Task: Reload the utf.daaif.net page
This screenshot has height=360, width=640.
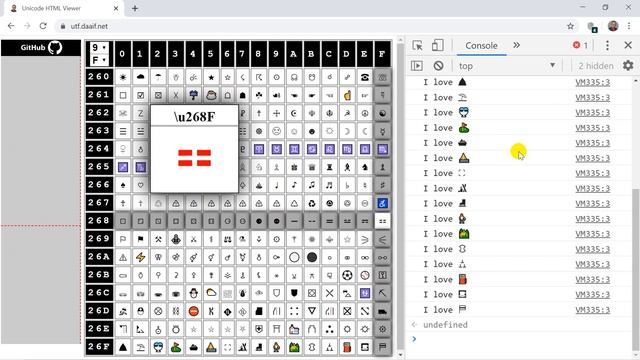Action: [x=43, y=26]
